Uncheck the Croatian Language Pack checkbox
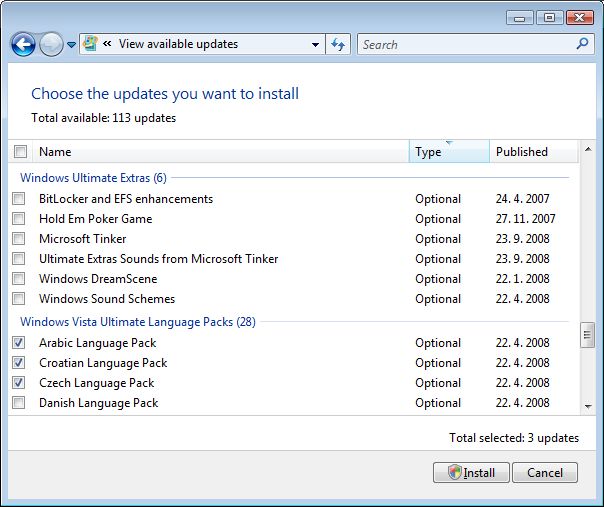The width and height of the screenshot is (604, 507). 18,363
